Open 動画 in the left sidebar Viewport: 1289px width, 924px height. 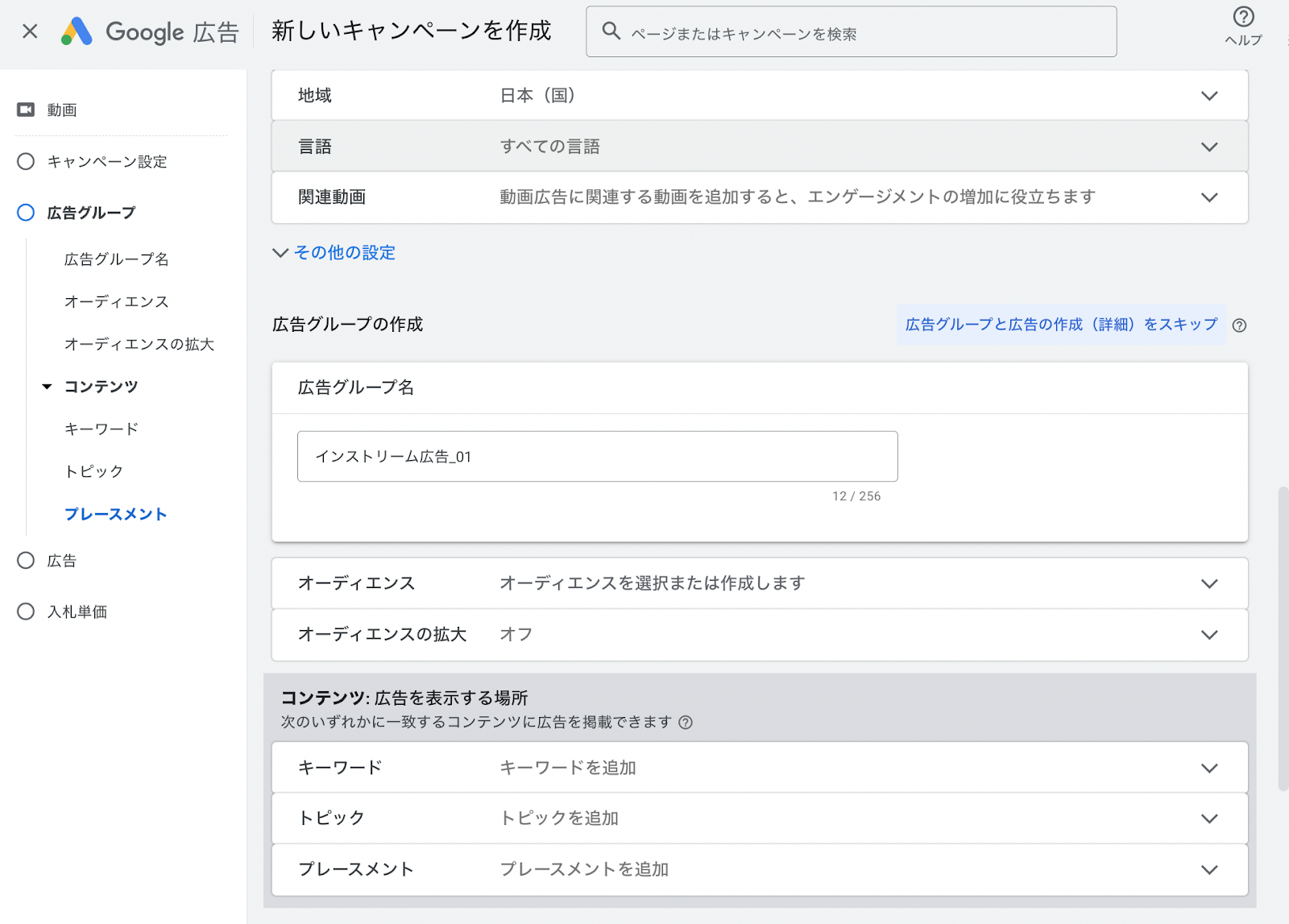62,110
